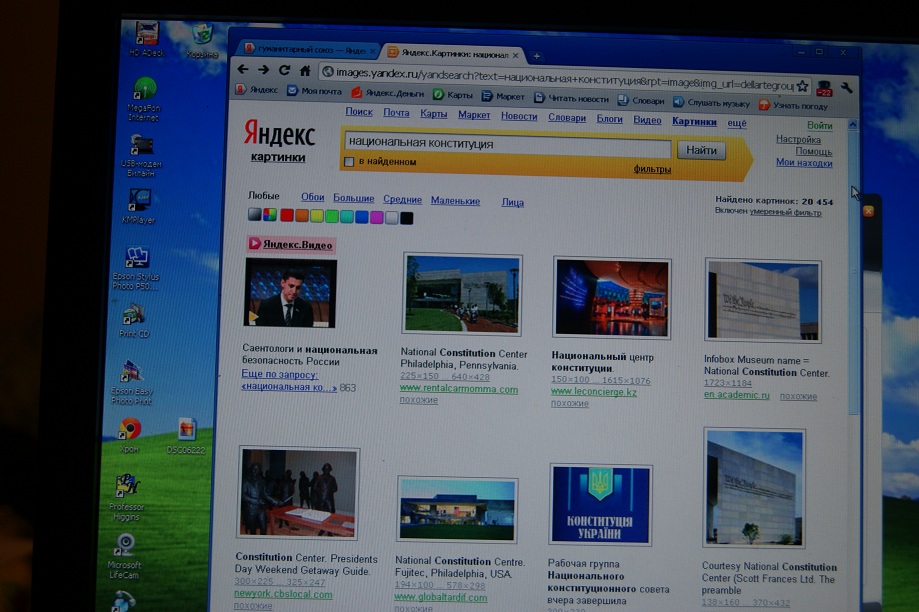Viewport: 919px width, 612px height.
Task: Pick the magenta color filter swatch
Action: click(376, 217)
